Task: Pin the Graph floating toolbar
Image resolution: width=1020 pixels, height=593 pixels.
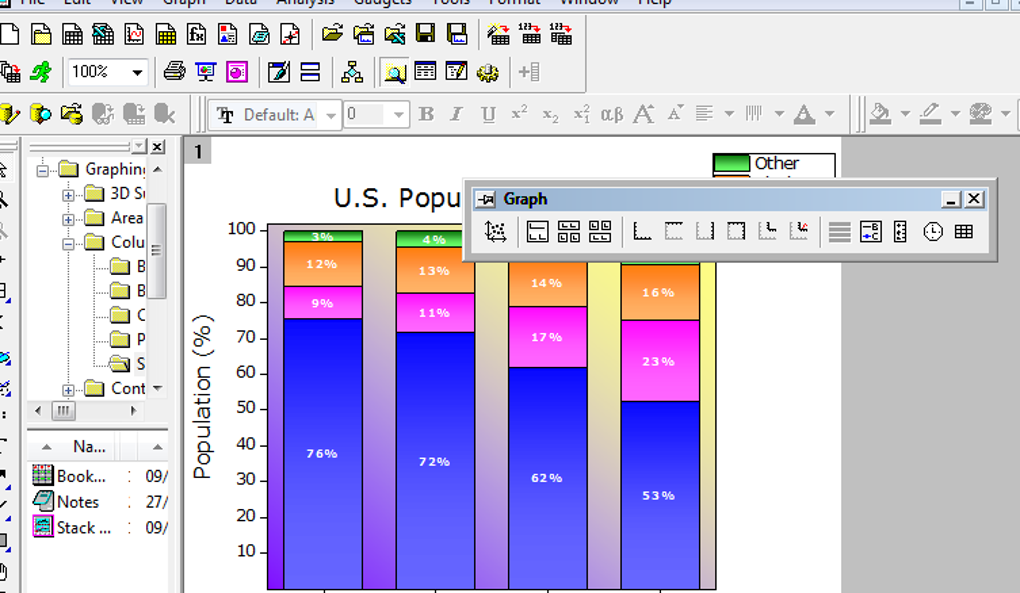Action: (485, 199)
